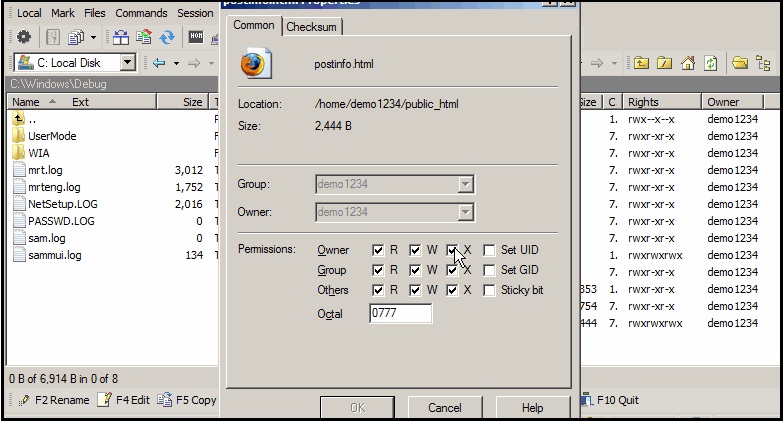Image resolution: width=783 pixels, height=421 pixels.
Task: Click remote panel forward arrow
Action: point(597,63)
